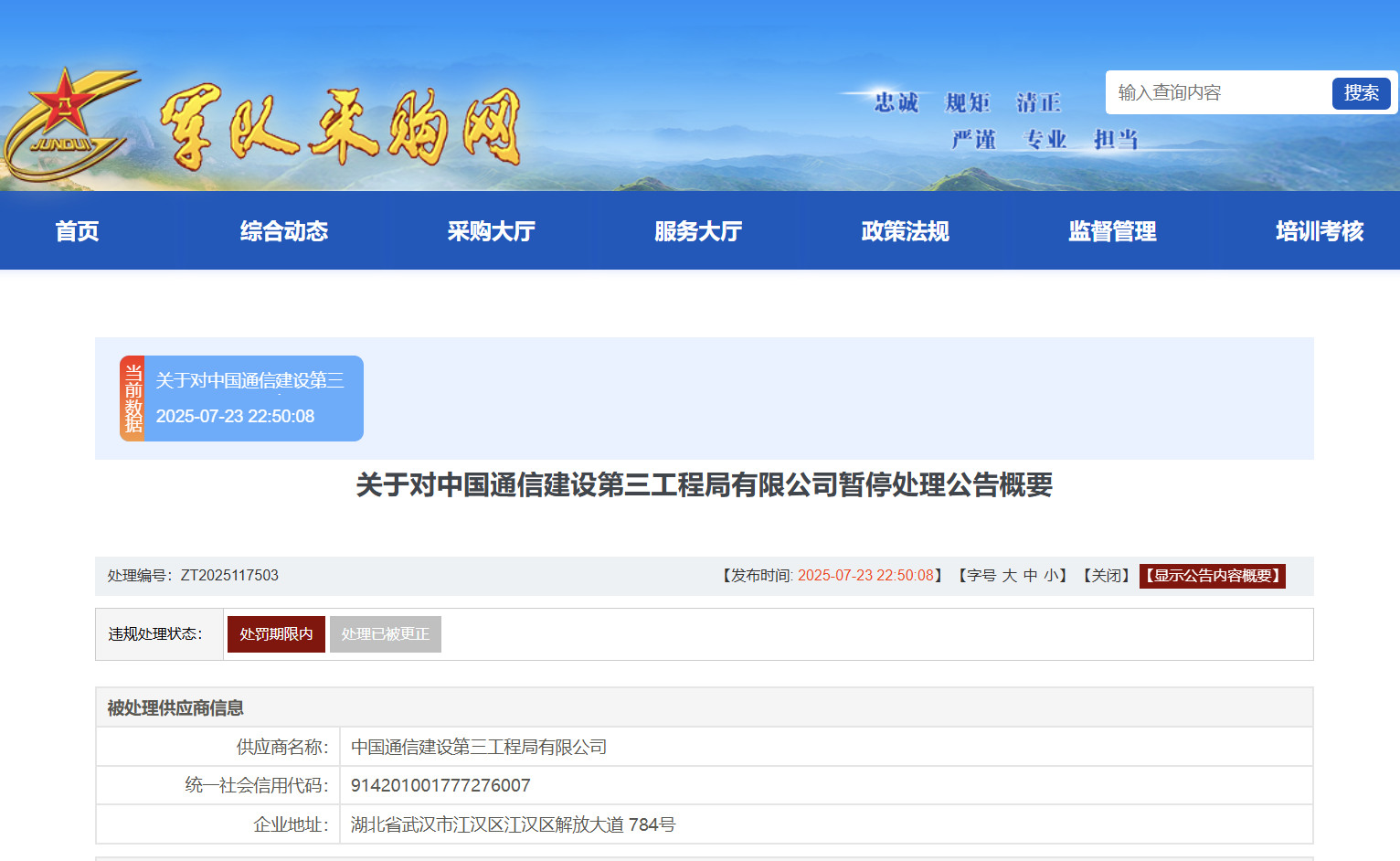Open the 政策法规 menu
1400x861 pixels.
pos(905,231)
